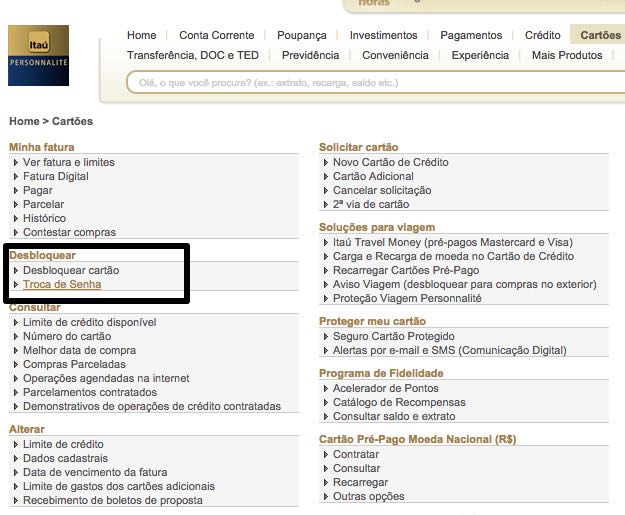Open Limite de crédito under Alterar

pyautogui.click(x=63, y=444)
